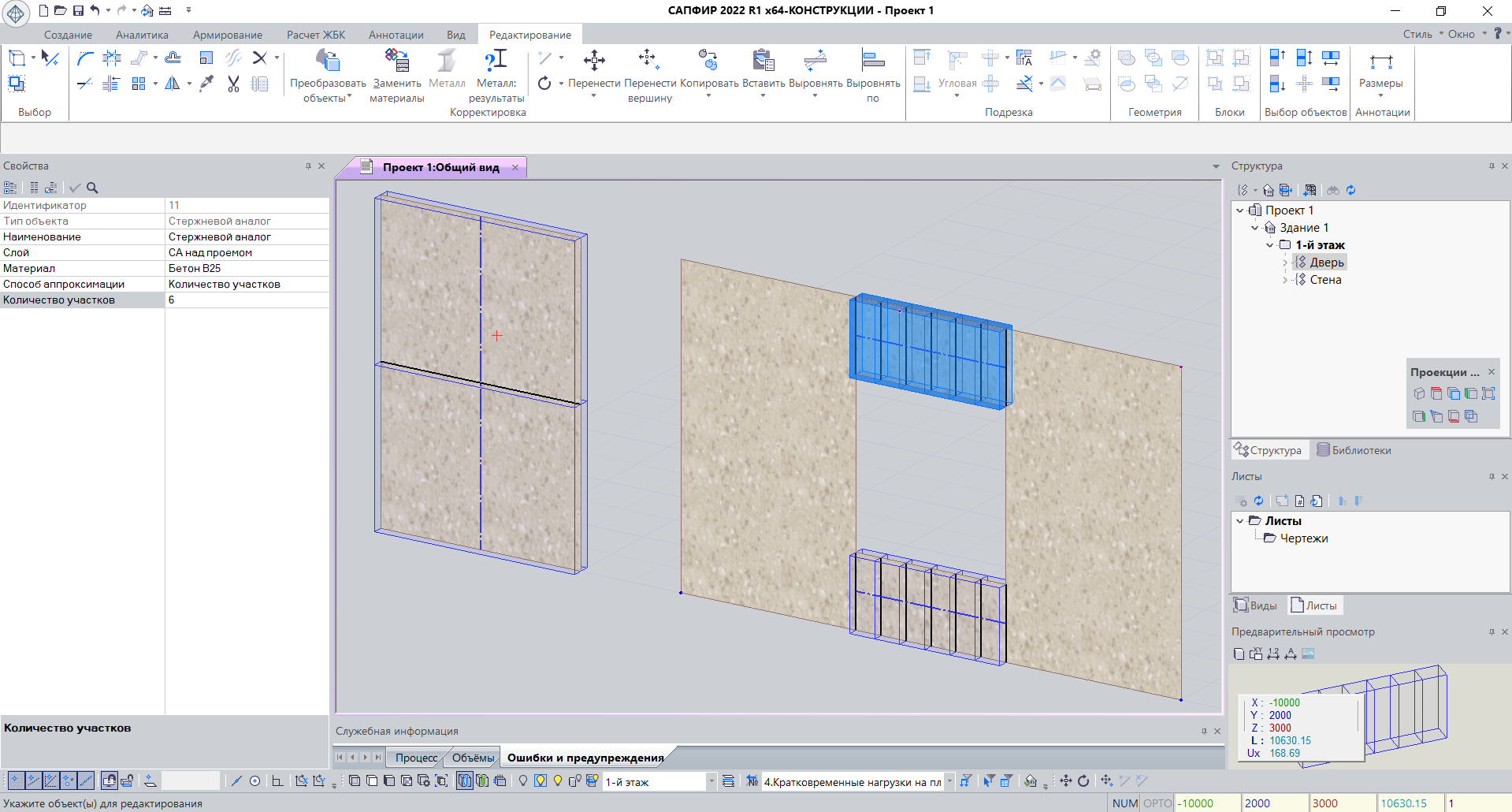Switch to the Объёмы tab
This screenshot has height=812, width=1512.
pyautogui.click(x=473, y=758)
